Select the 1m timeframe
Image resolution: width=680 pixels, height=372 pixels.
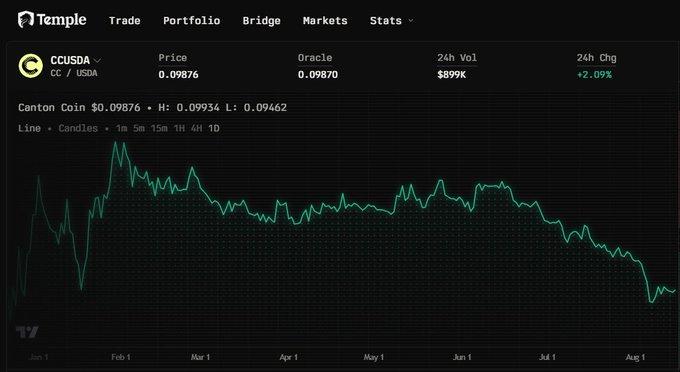point(121,128)
